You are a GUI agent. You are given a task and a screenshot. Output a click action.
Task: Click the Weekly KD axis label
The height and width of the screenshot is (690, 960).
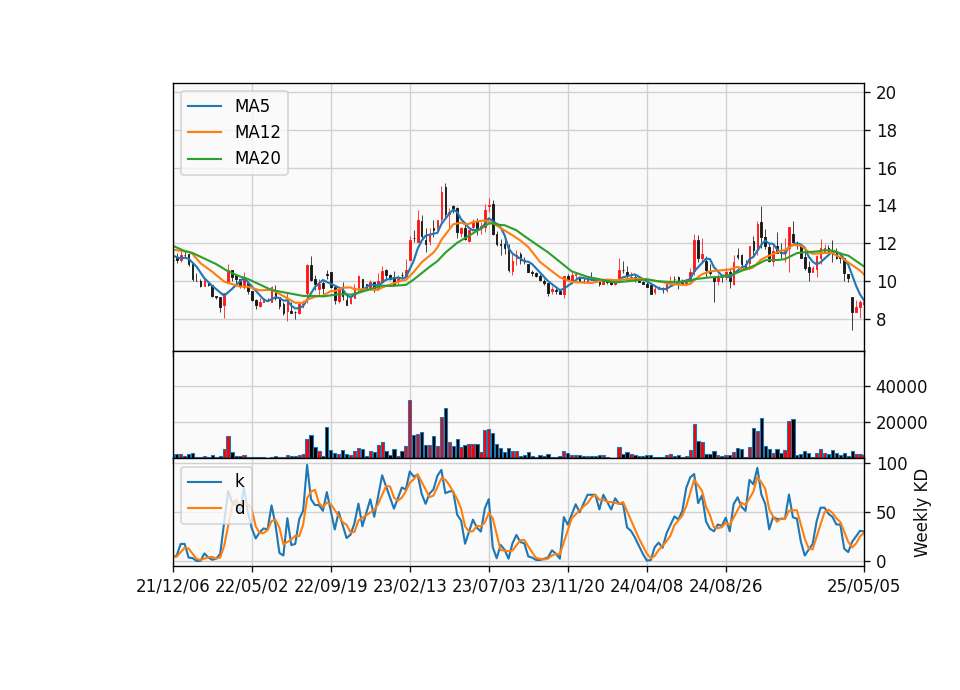[921, 513]
